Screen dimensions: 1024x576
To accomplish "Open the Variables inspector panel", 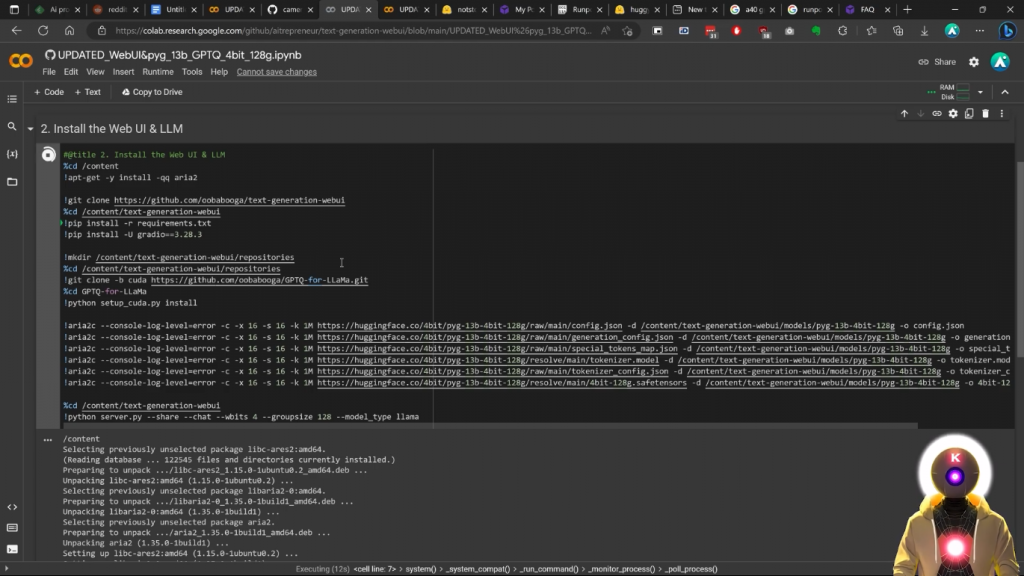I will (12, 154).
